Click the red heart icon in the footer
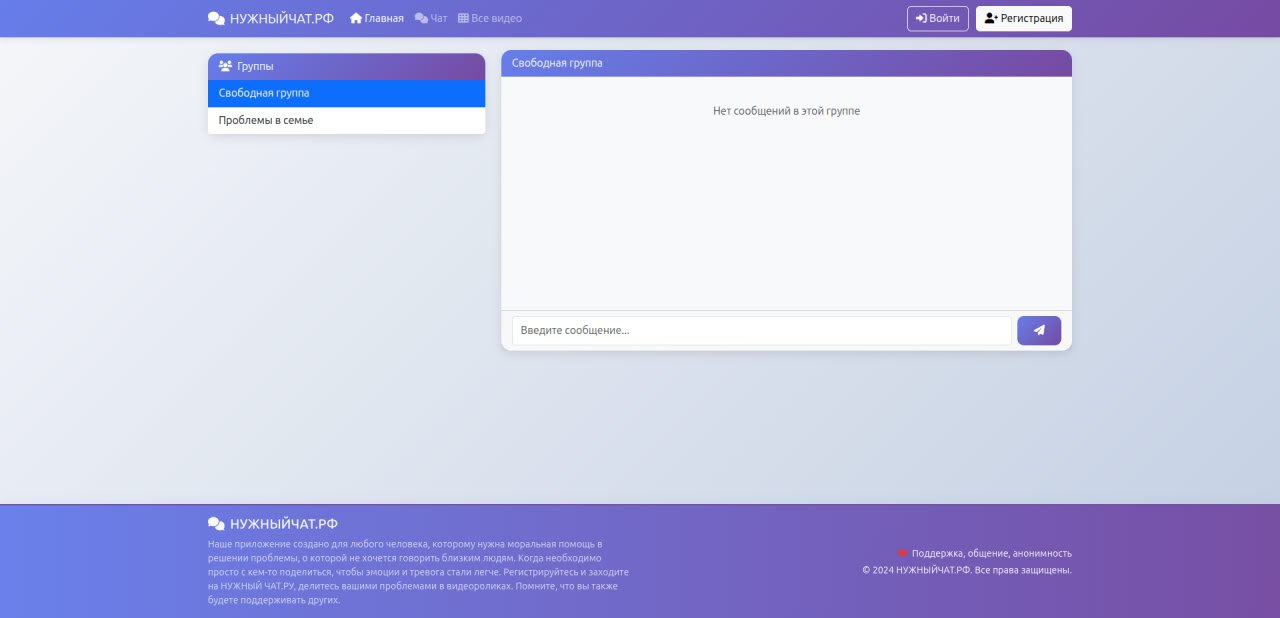 pyautogui.click(x=902, y=553)
